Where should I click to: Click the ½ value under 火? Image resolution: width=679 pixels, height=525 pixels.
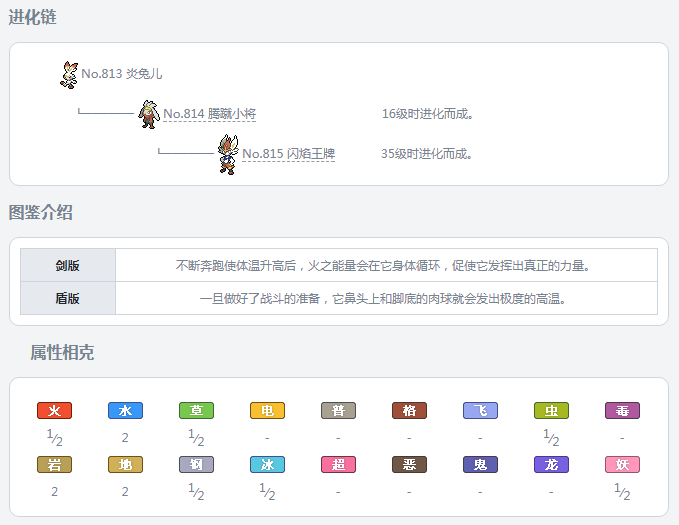[55, 438]
